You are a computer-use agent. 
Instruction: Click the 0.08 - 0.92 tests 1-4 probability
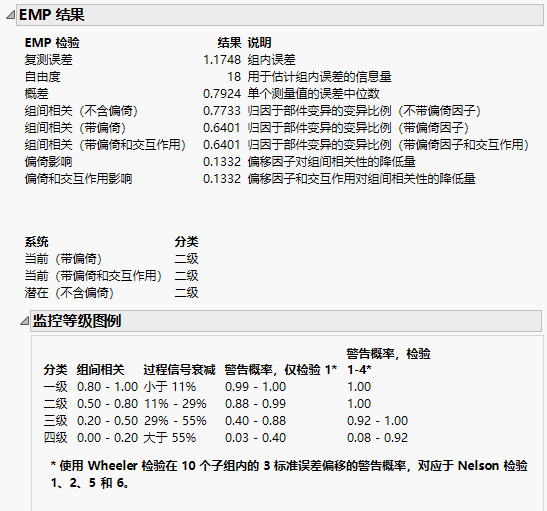377,437
